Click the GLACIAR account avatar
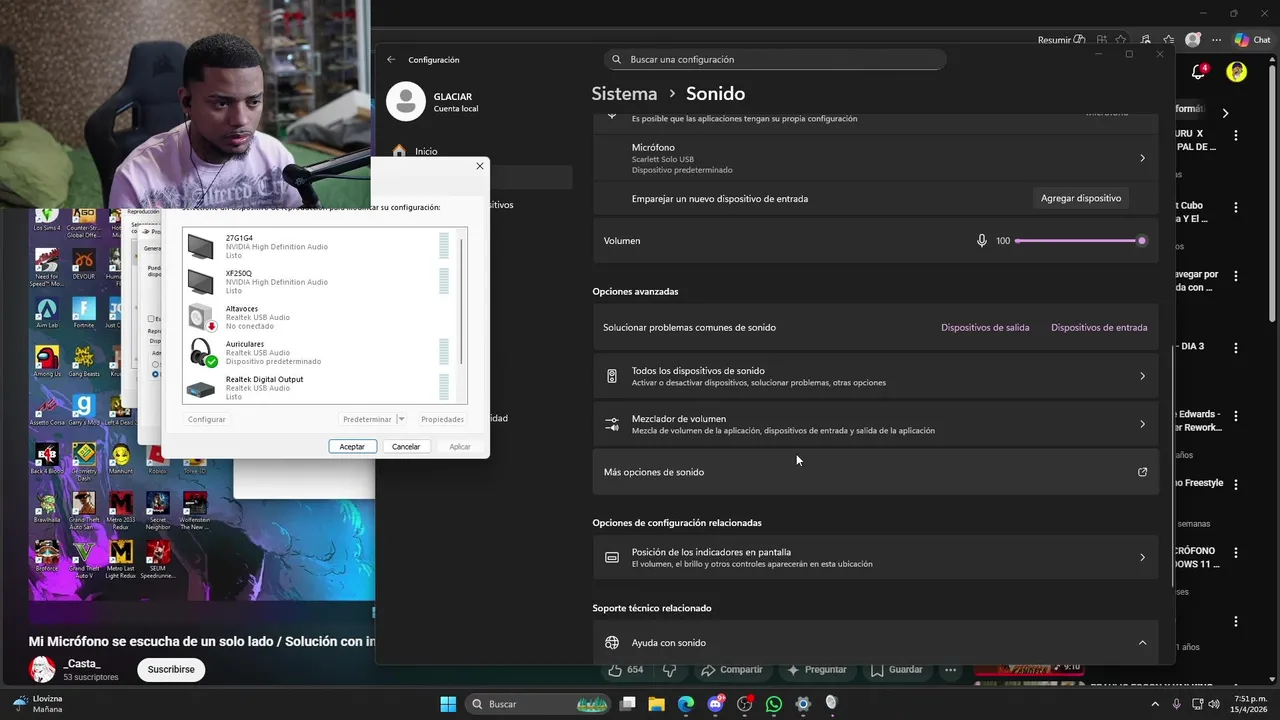 tap(405, 102)
